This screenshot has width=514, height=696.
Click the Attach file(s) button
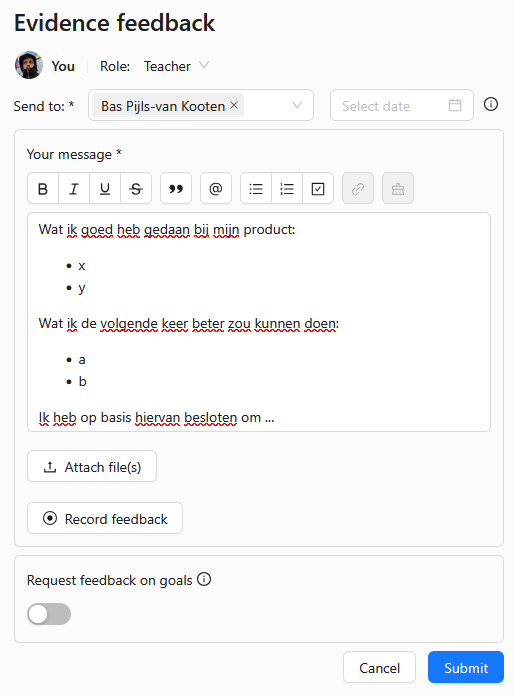tap(92, 467)
